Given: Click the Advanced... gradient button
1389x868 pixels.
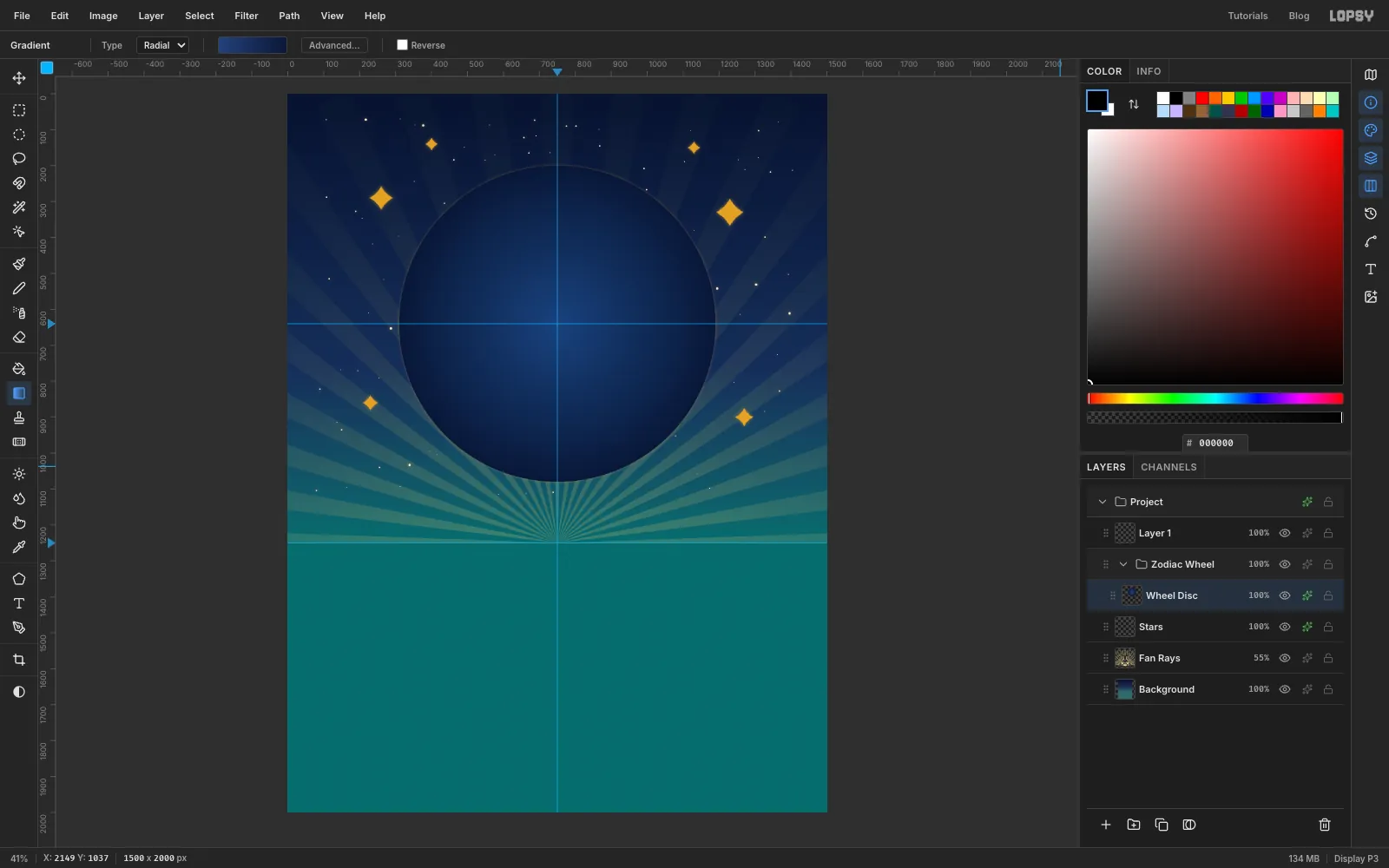Looking at the screenshot, I should click(334, 45).
